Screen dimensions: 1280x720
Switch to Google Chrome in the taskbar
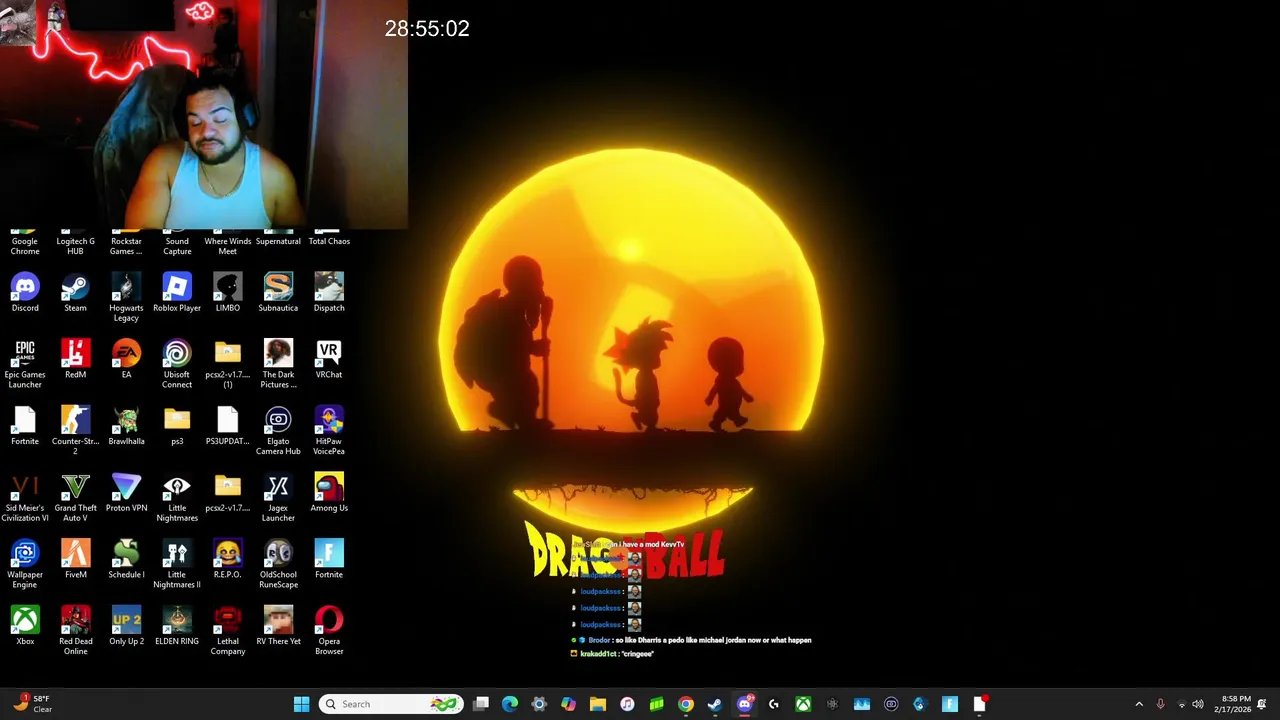[686, 704]
